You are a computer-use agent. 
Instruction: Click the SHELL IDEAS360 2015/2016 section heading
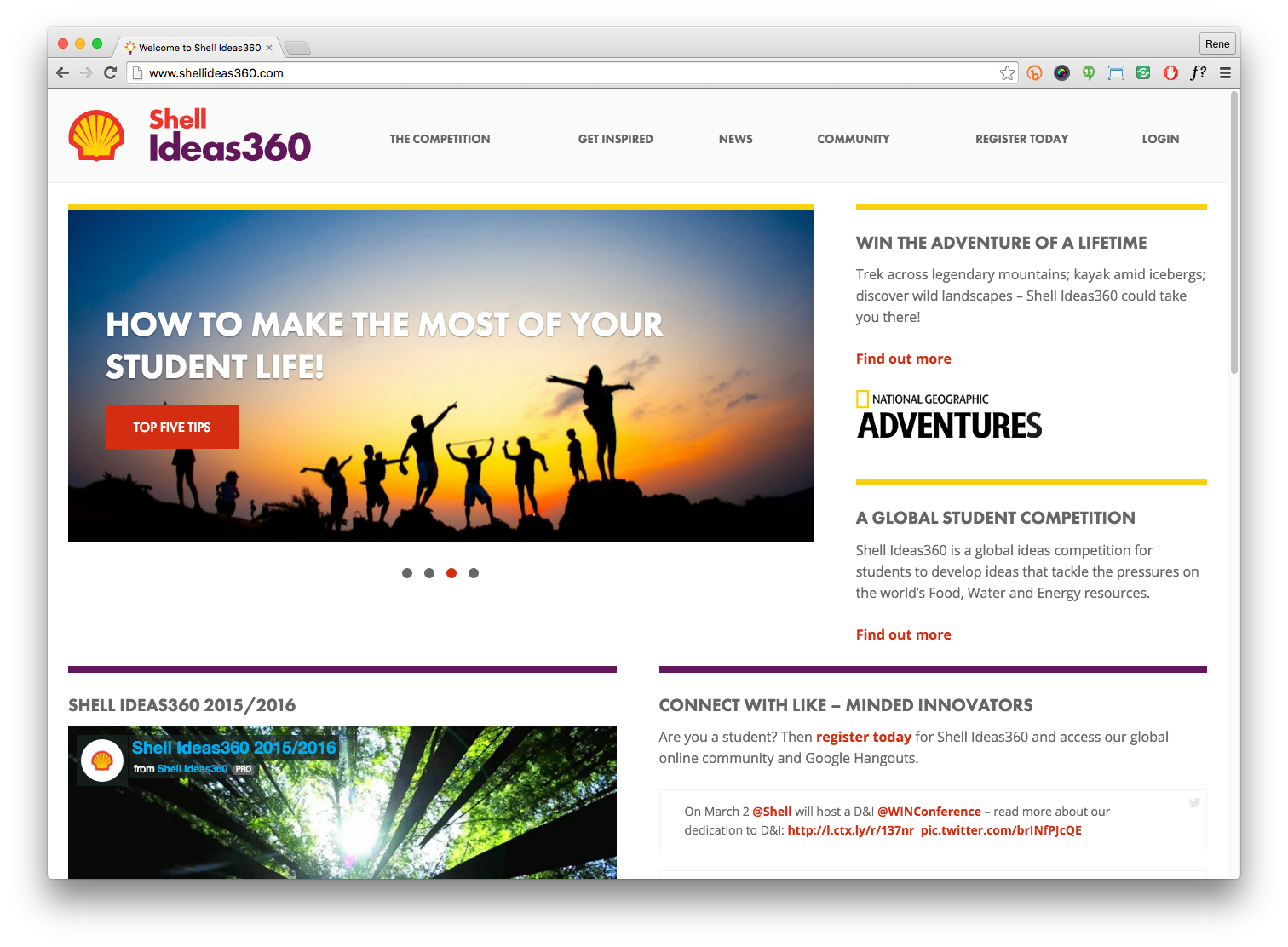(181, 705)
